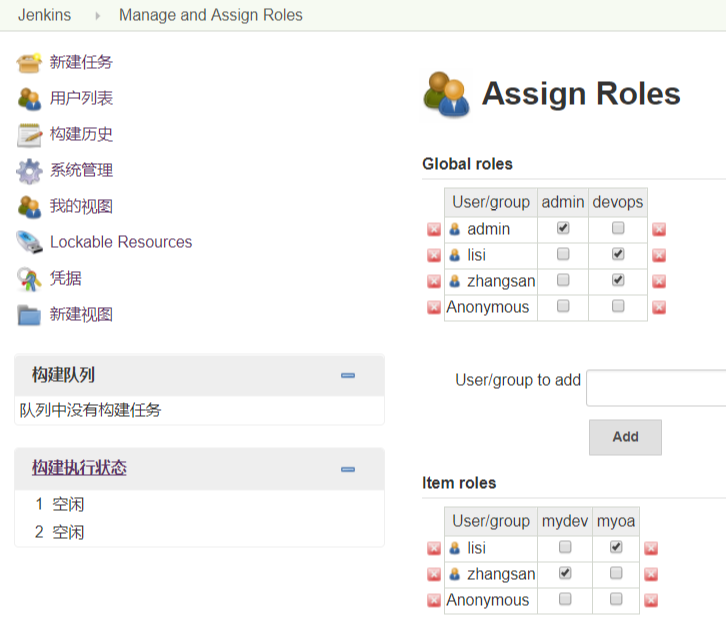Check mydev item role for lisi
726x623 pixels.
(x=565, y=547)
